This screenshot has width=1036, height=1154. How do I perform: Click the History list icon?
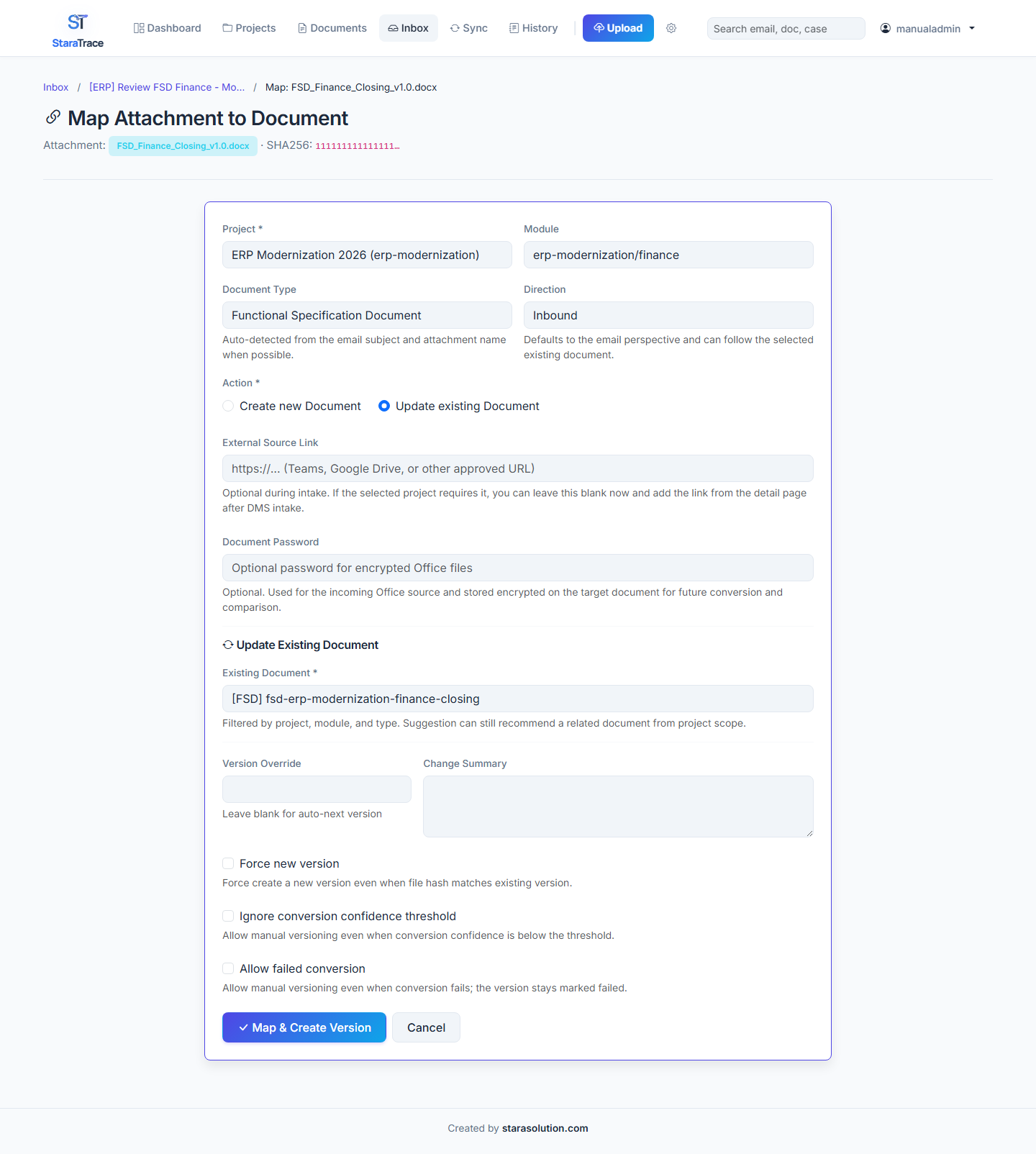pyautogui.click(x=514, y=28)
